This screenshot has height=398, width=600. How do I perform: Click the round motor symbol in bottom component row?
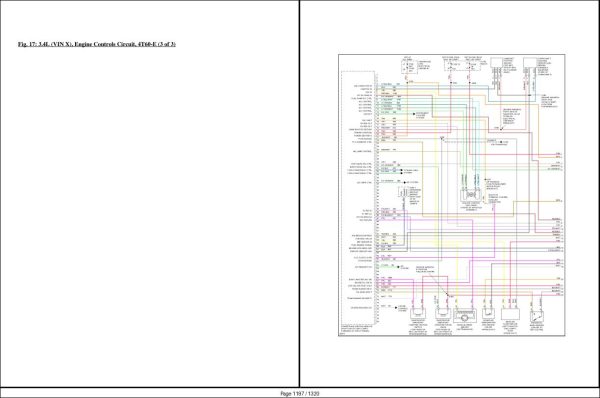(464, 316)
